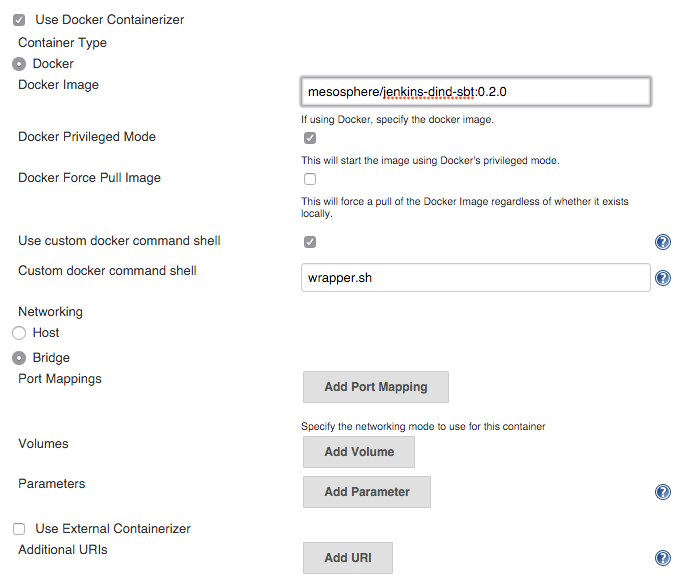
Task: Click the 'Docker' radio label text
Action: click(x=53, y=64)
